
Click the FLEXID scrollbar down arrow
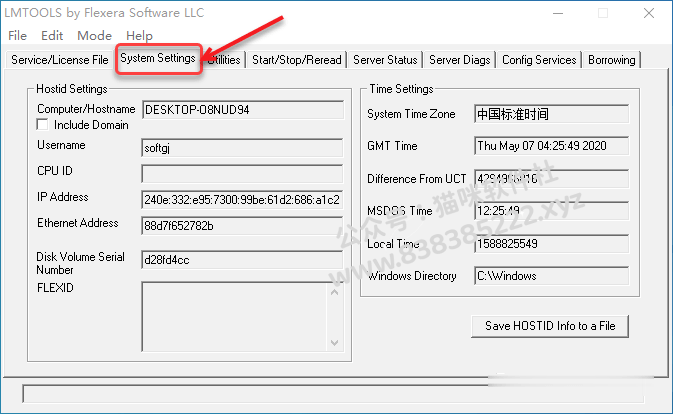click(x=335, y=343)
